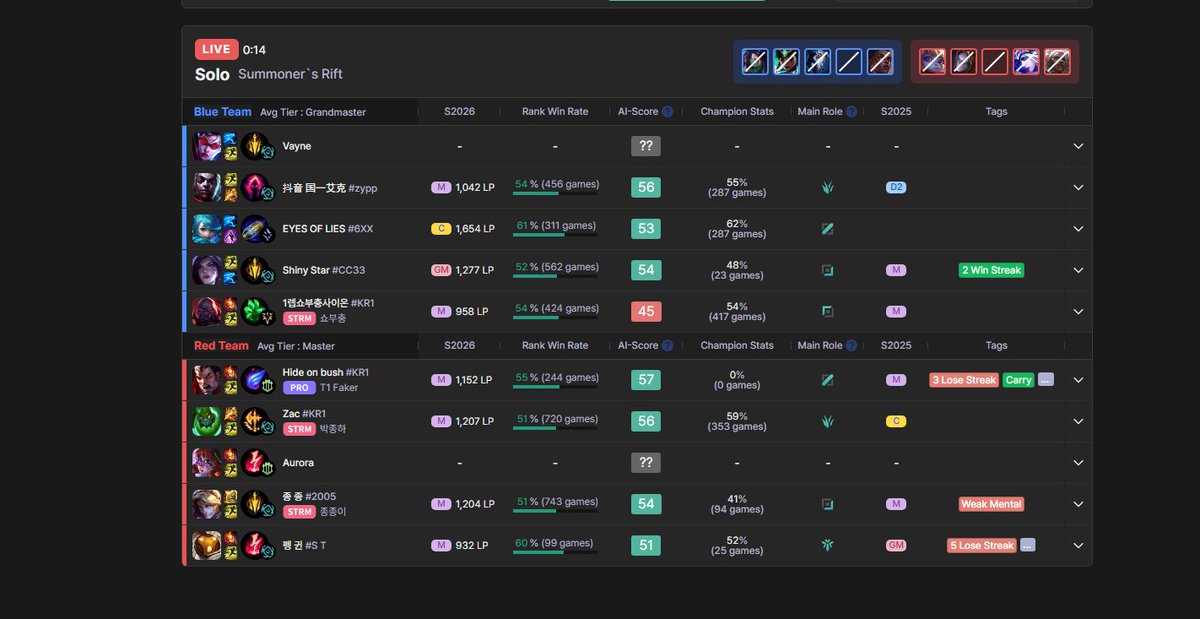Show more tags beside 5 Lose Streak
Viewport: 1200px width, 619px height.
[1027, 545]
